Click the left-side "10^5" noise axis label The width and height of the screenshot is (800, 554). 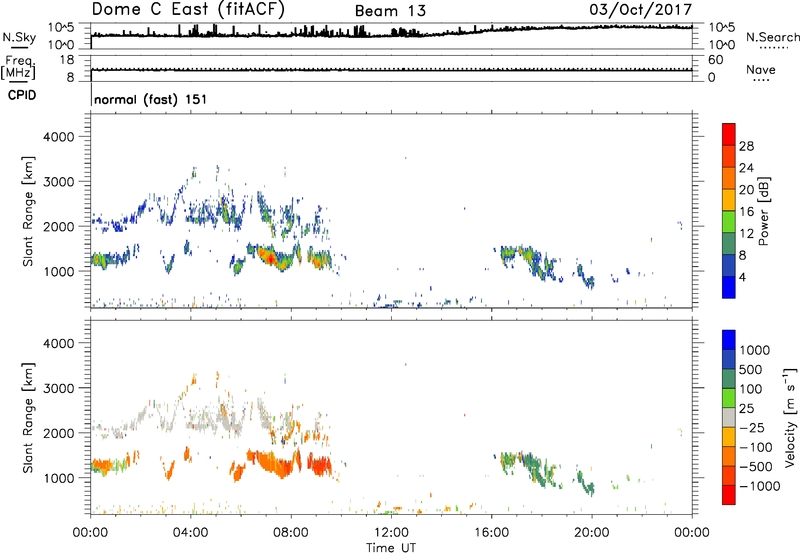coord(61,27)
